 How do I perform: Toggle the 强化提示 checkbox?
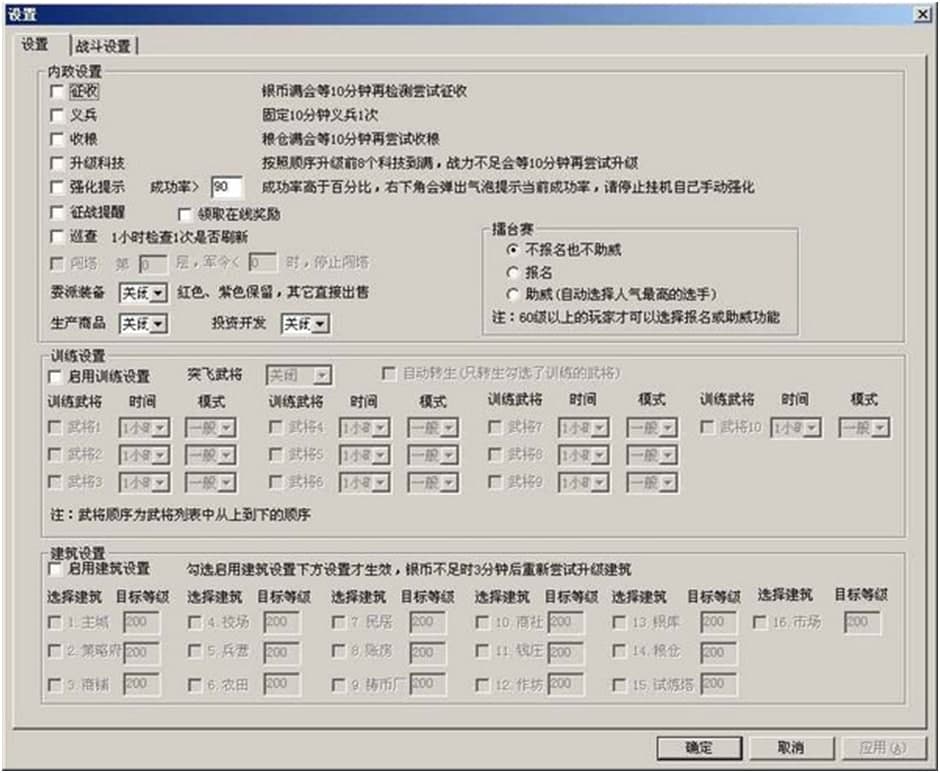pos(57,187)
